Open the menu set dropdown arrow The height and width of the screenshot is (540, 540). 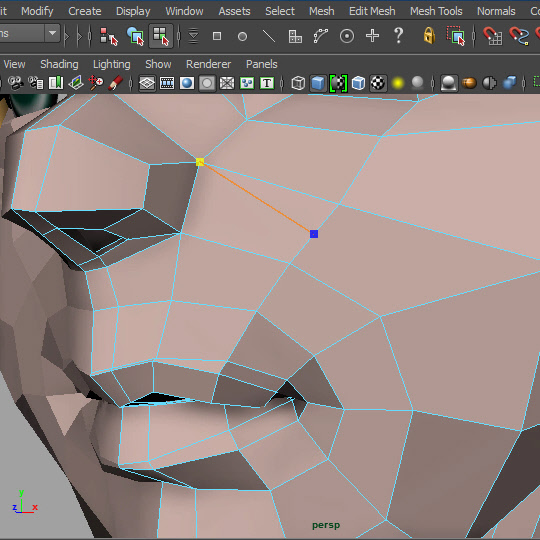click(x=52, y=33)
